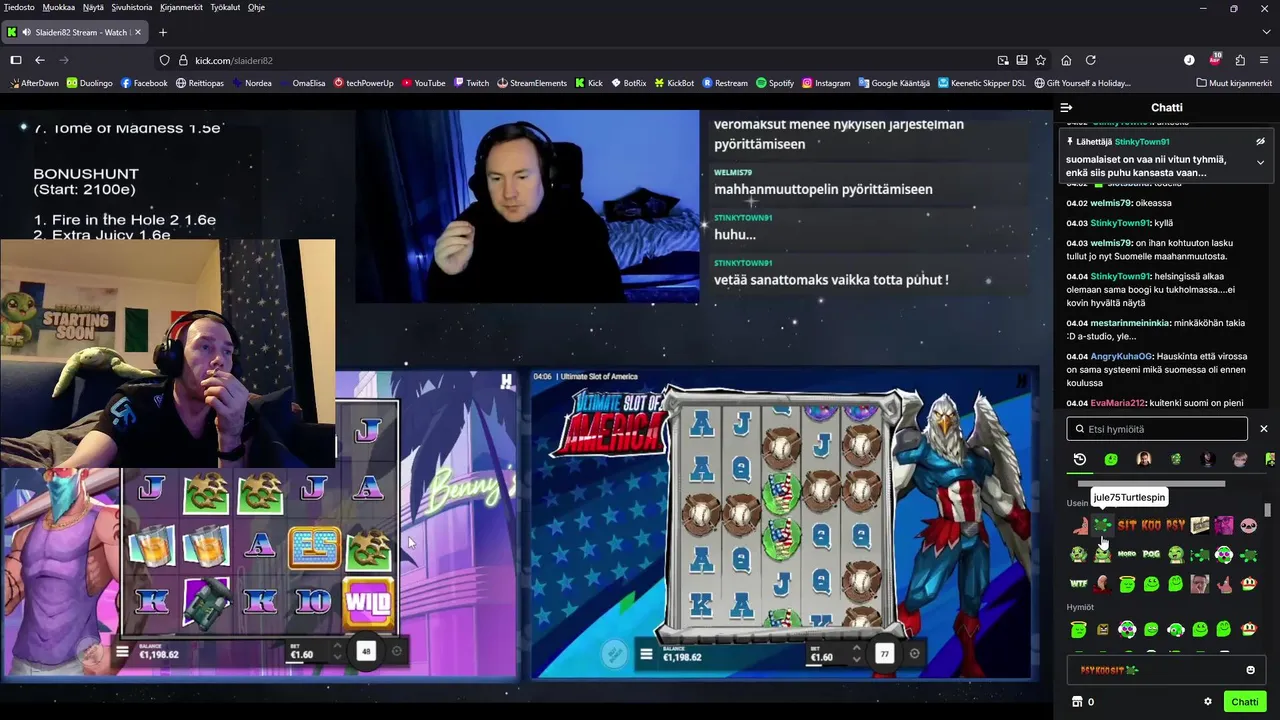Screen dimensions: 1280x720
Task: Bookmark this page with the star
Action: pyautogui.click(x=1040, y=60)
